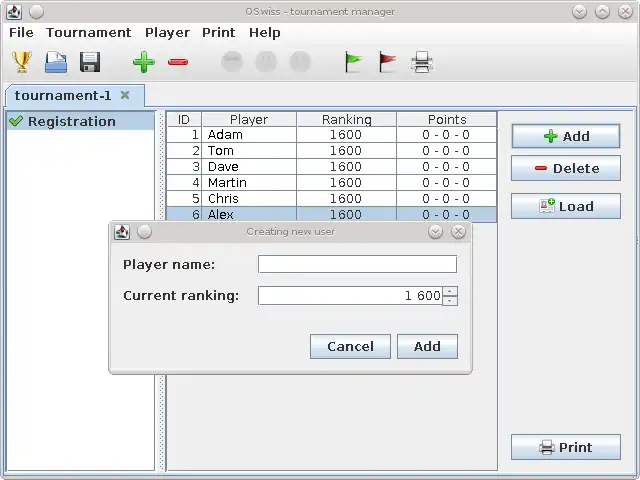Click Tom's points cell 0 - 0 - 0

pyautogui.click(x=446, y=151)
